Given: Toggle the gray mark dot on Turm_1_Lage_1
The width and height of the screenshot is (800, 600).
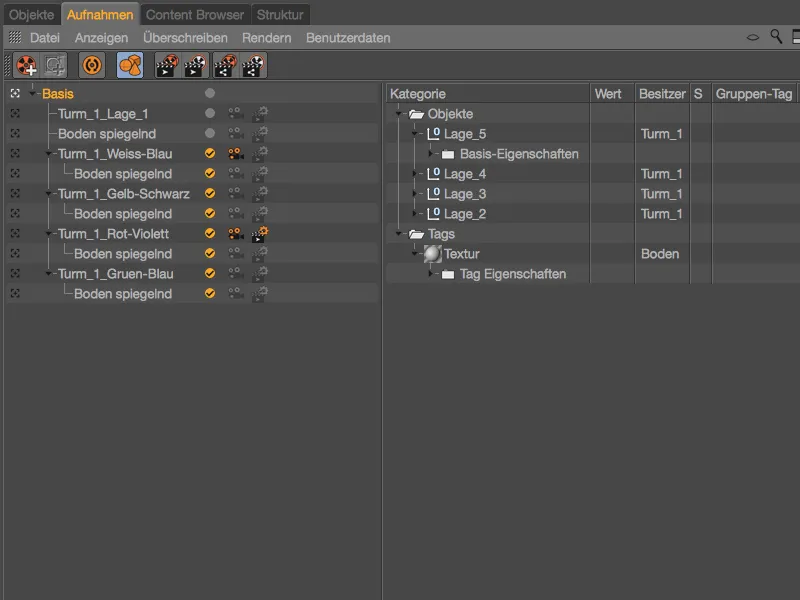Looking at the screenshot, I should pos(210,113).
